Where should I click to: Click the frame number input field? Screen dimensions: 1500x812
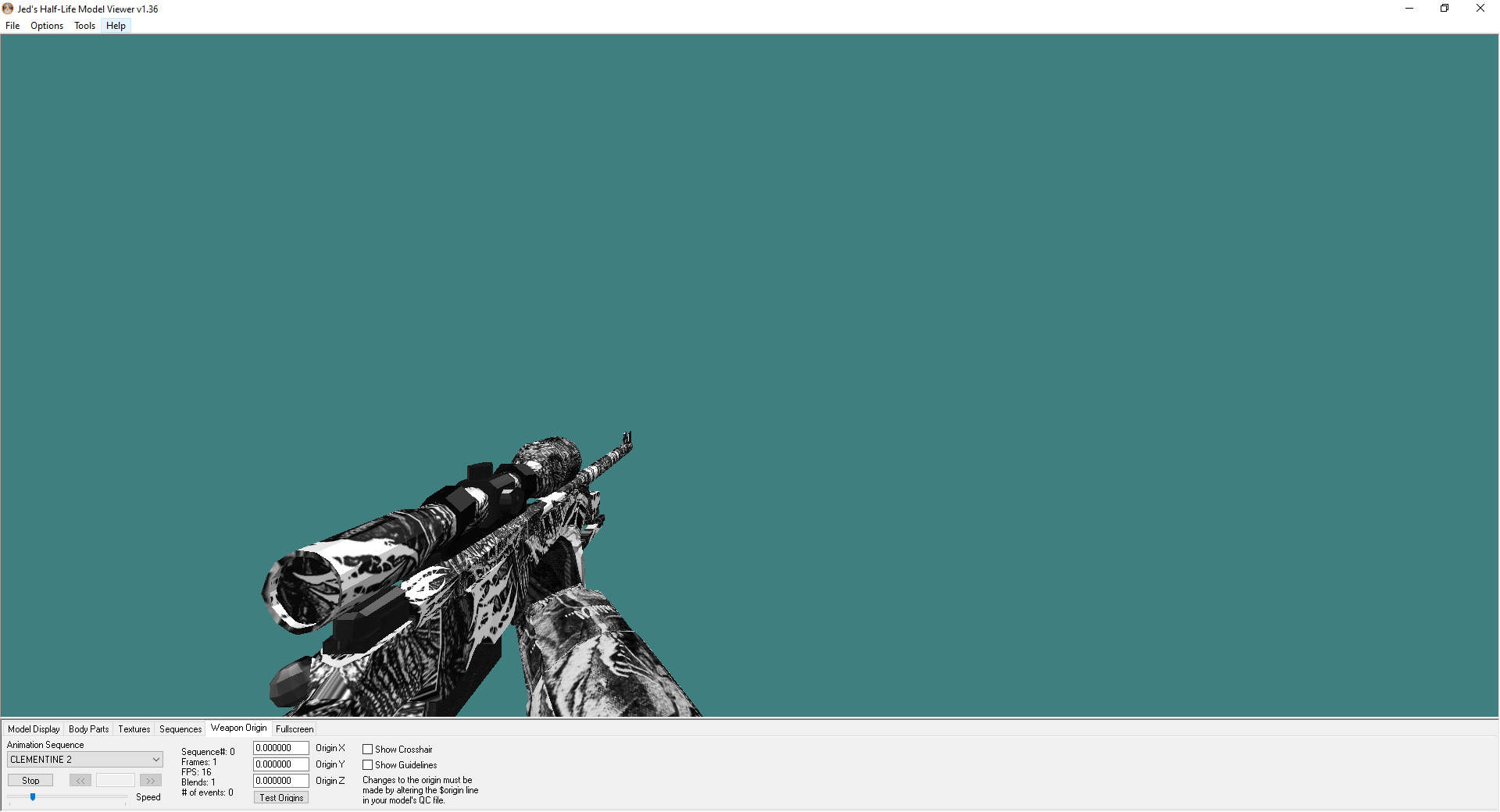coord(116,780)
